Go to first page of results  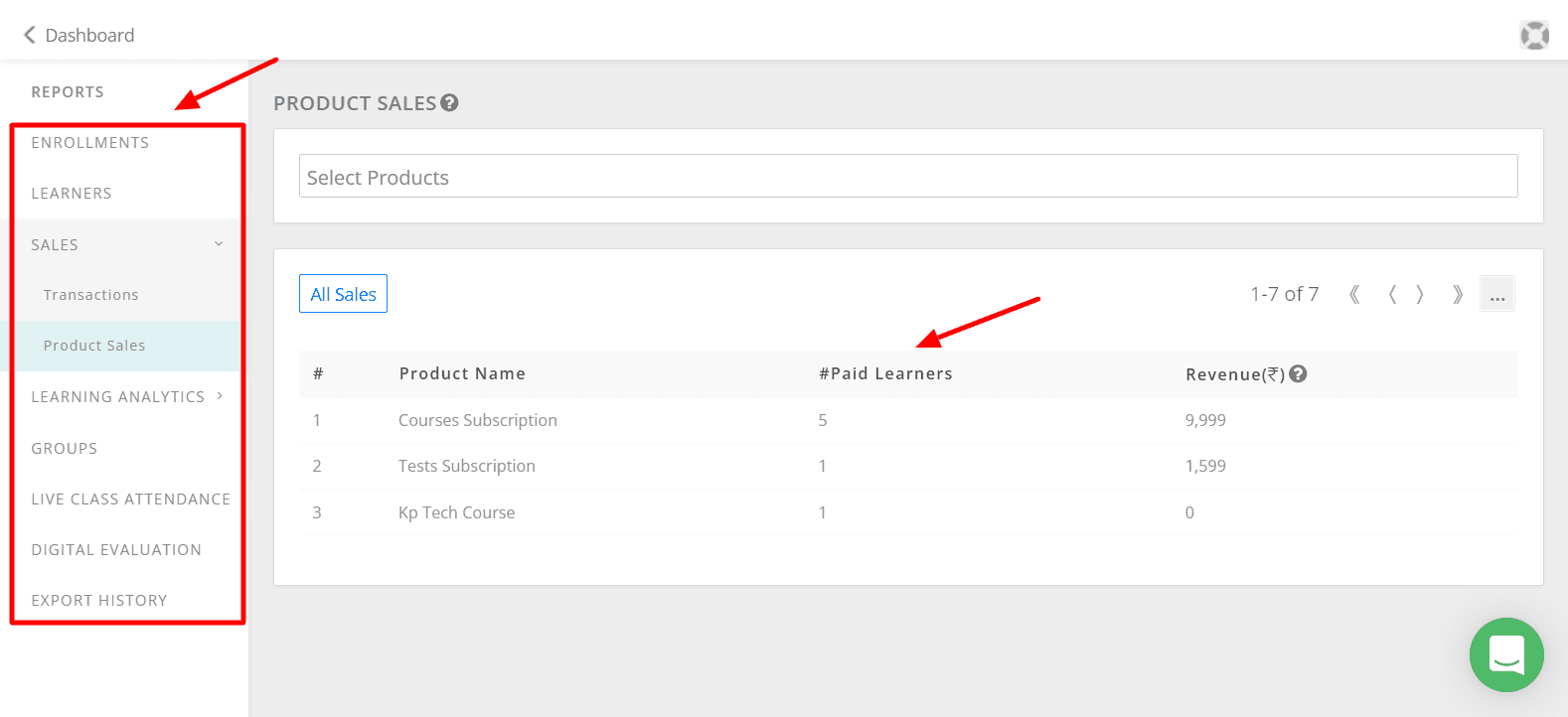(1354, 294)
